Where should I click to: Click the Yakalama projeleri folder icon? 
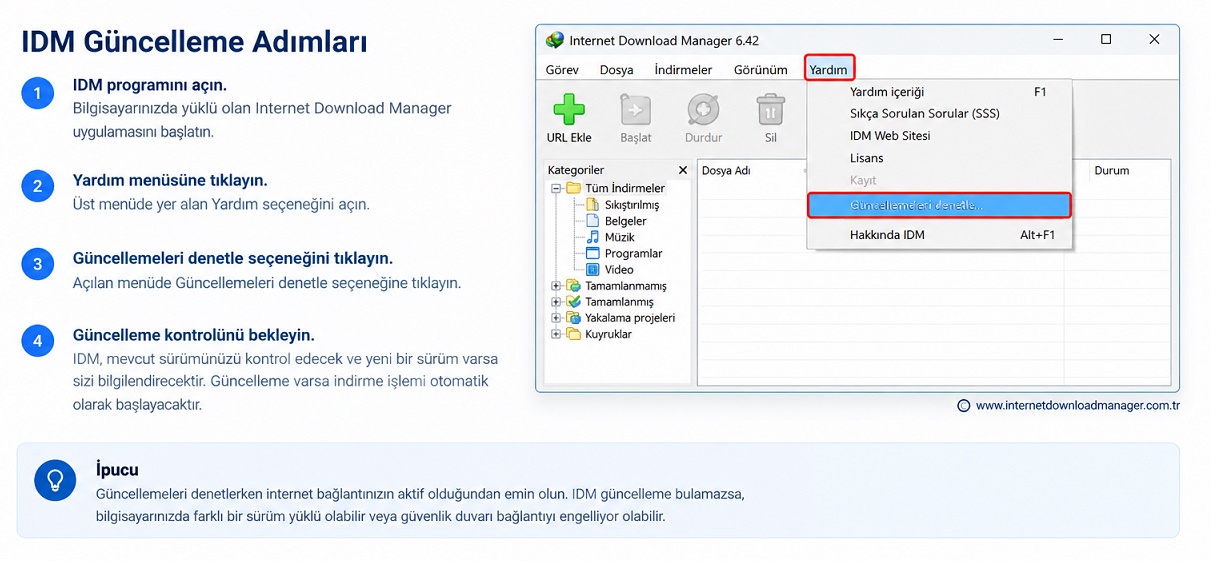573,318
